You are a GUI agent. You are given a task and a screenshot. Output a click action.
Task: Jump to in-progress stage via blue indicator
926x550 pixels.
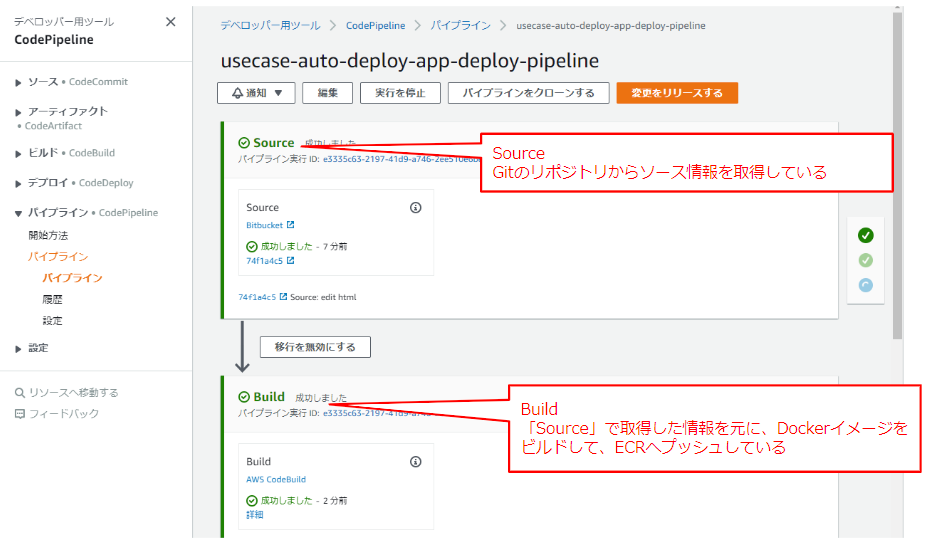866,285
